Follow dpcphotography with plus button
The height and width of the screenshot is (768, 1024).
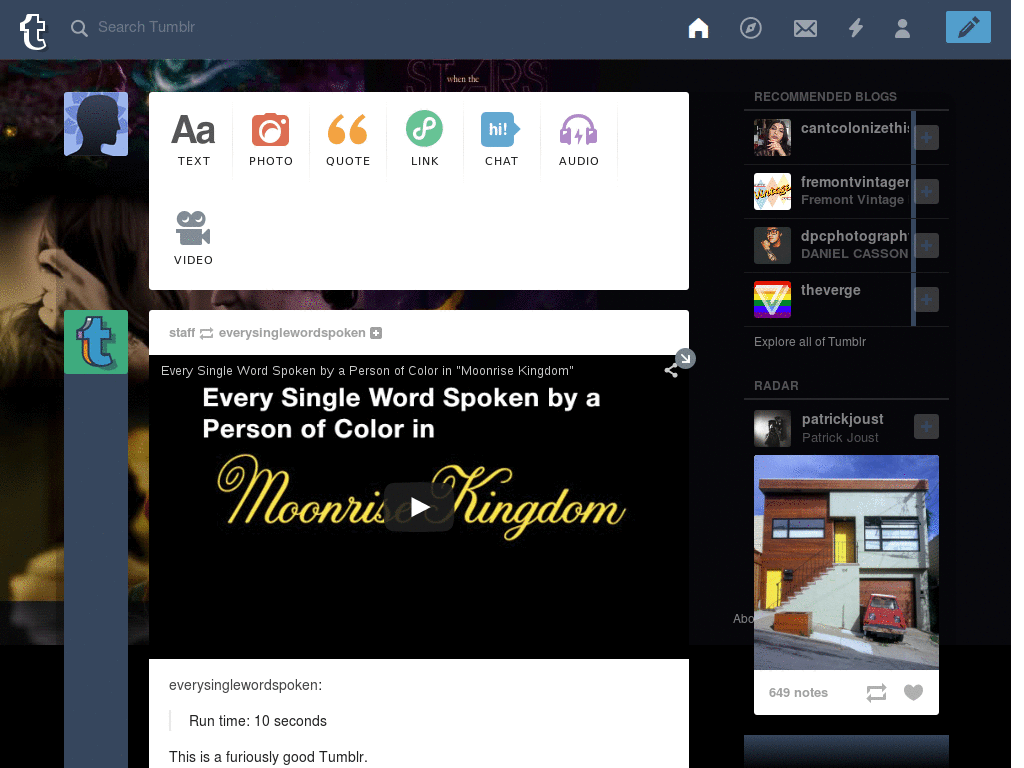click(x=926, y=246)
